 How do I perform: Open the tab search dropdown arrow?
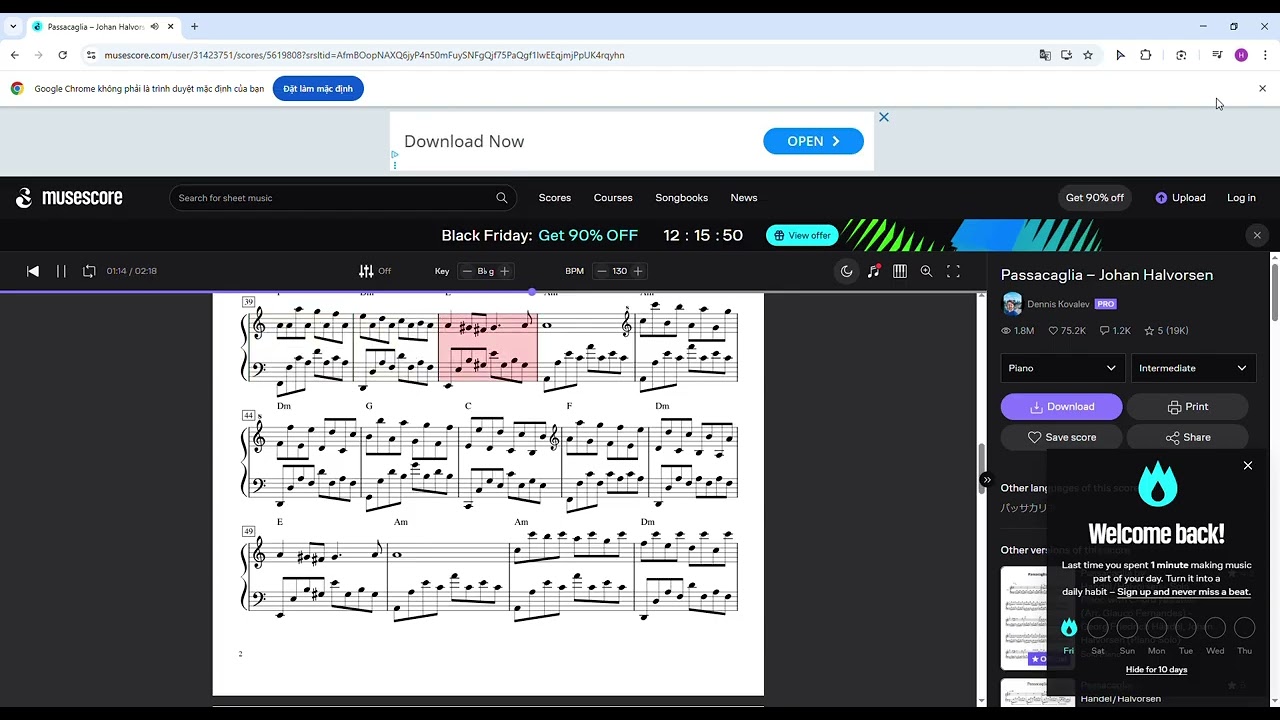click(x=13, y=26)
